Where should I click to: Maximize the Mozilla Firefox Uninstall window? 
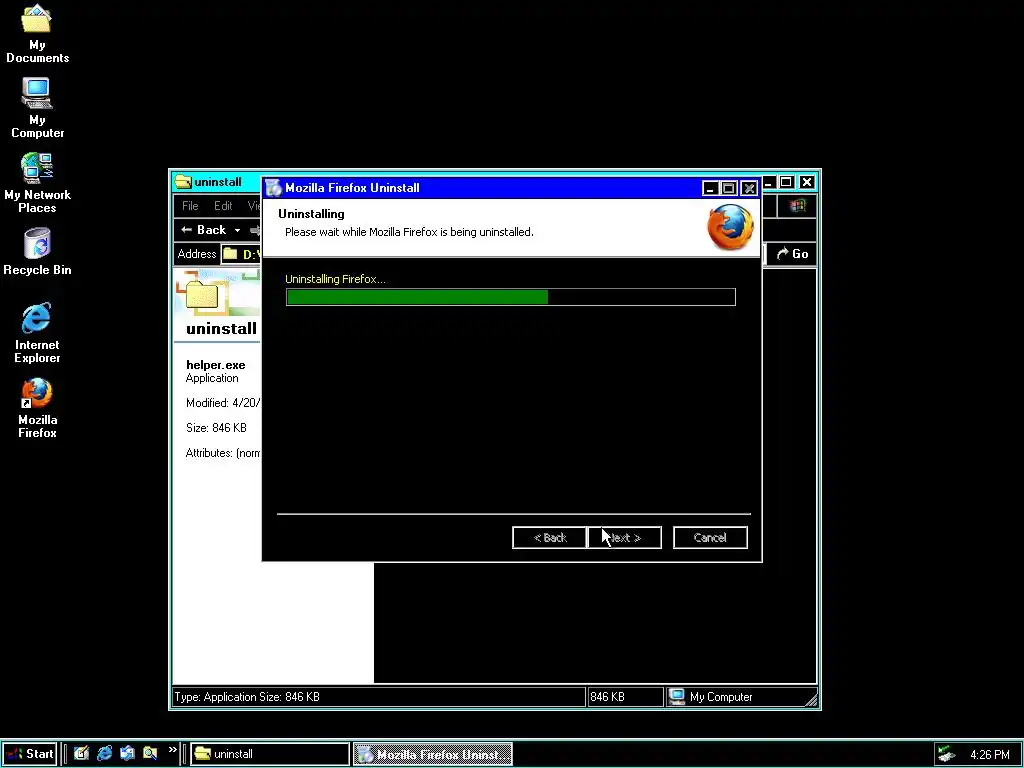click(729, 189)
